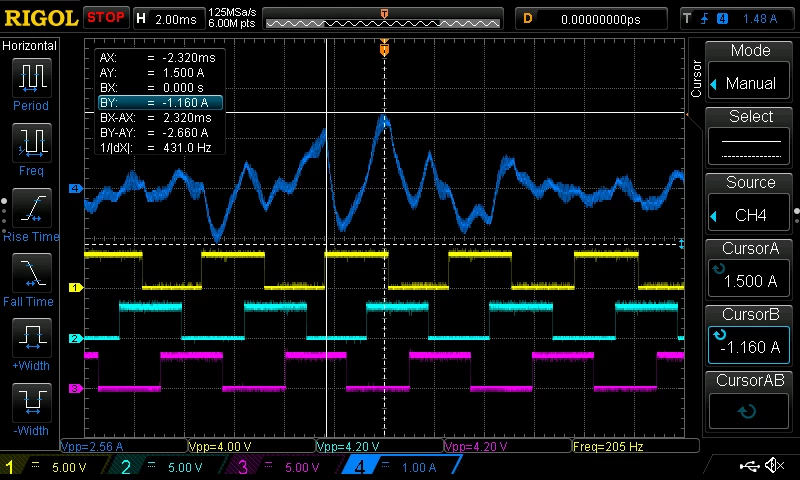This screenshot has height=480, width=800.
Task: Click the STOP run status indicator
Action: coord(106,17)
